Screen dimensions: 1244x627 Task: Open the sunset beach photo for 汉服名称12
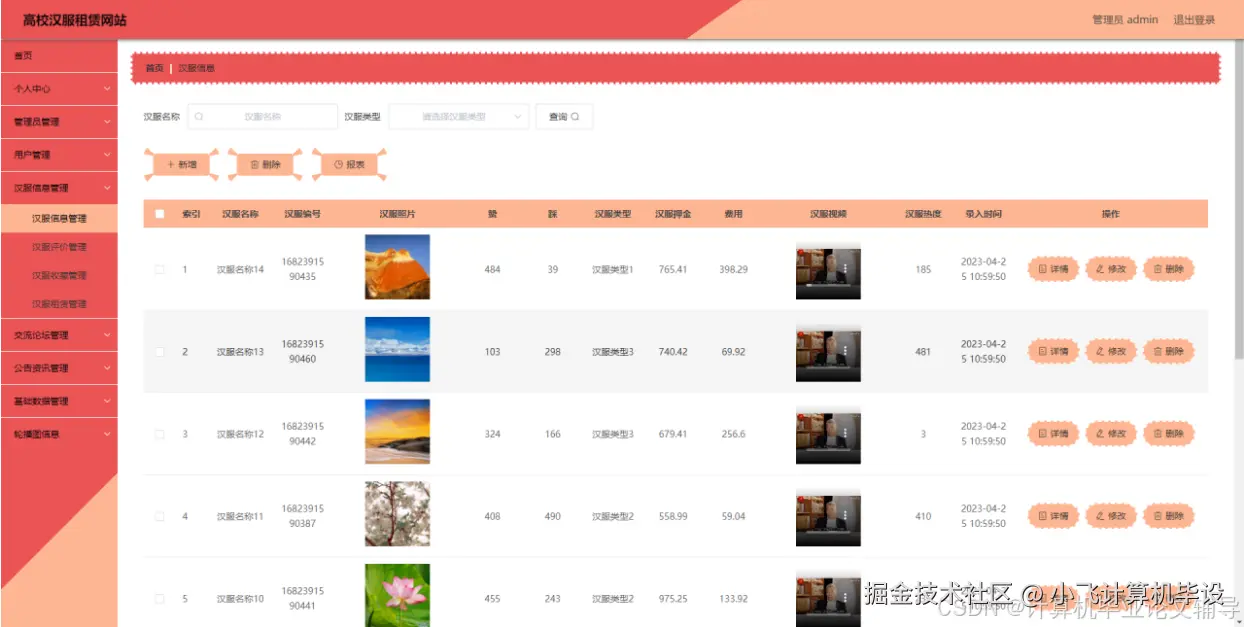click(x=397, y=432)
